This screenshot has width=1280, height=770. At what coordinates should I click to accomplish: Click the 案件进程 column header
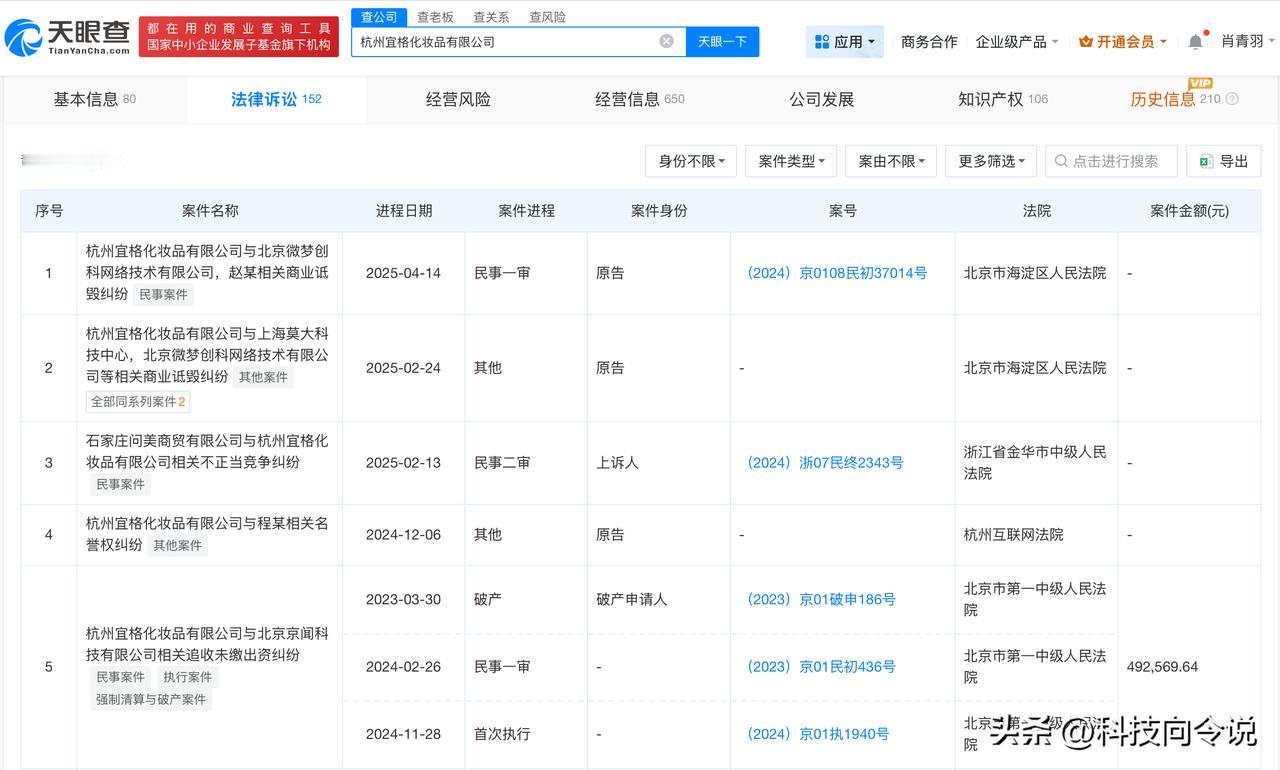tap(526, 211)
